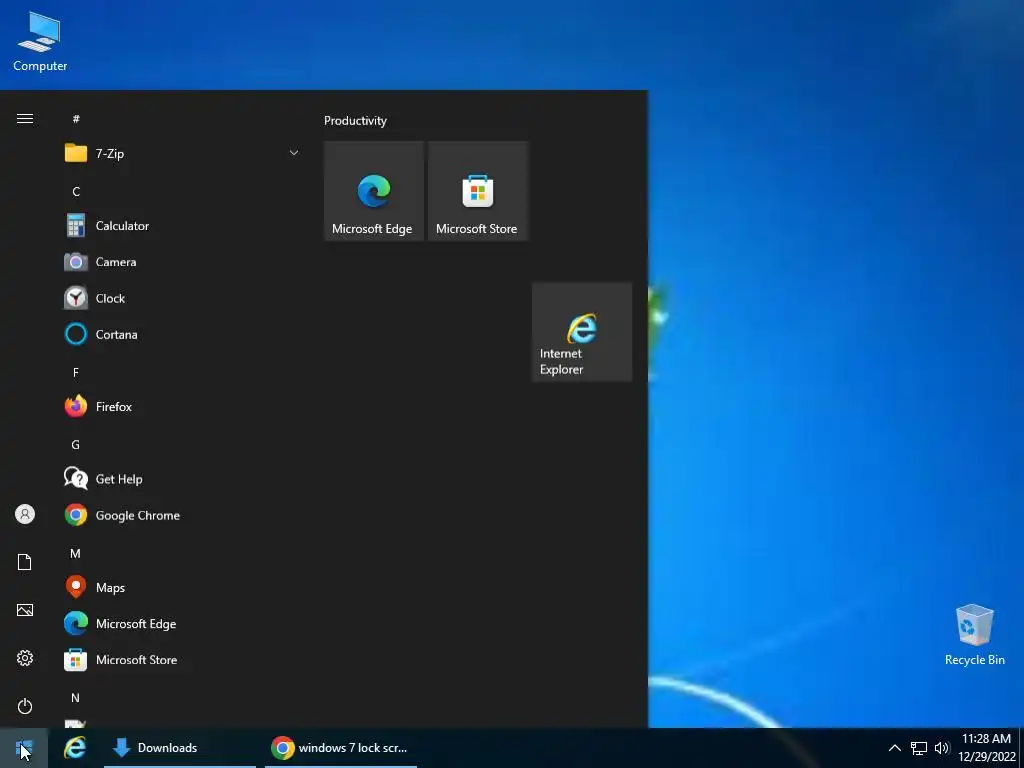Viewport: 1024px width, 768px height.
Task: Open the clock and date flyout
Action: pyautogui.click(x=986, y=748)
